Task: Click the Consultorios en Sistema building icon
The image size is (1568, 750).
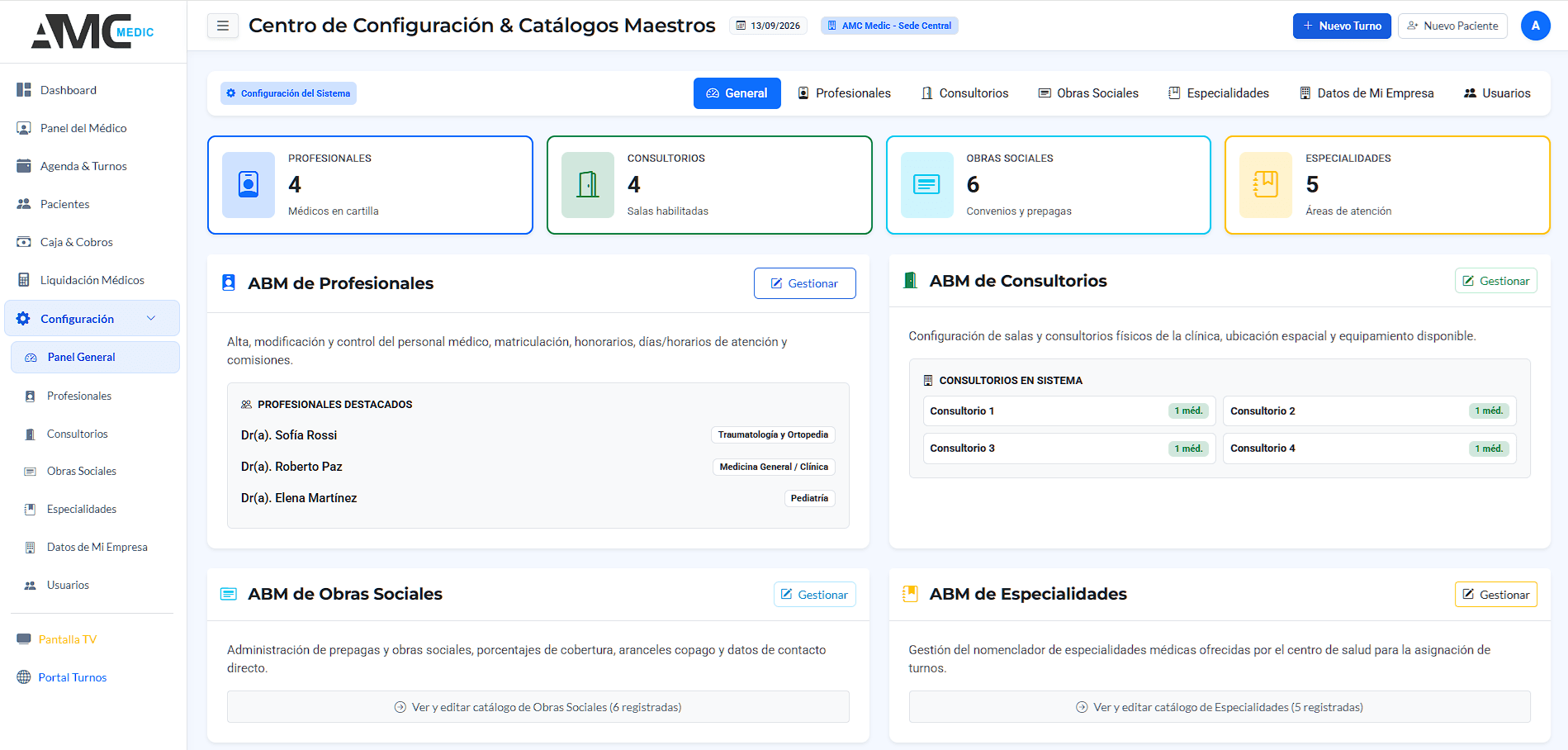Action: click(928, 381)
